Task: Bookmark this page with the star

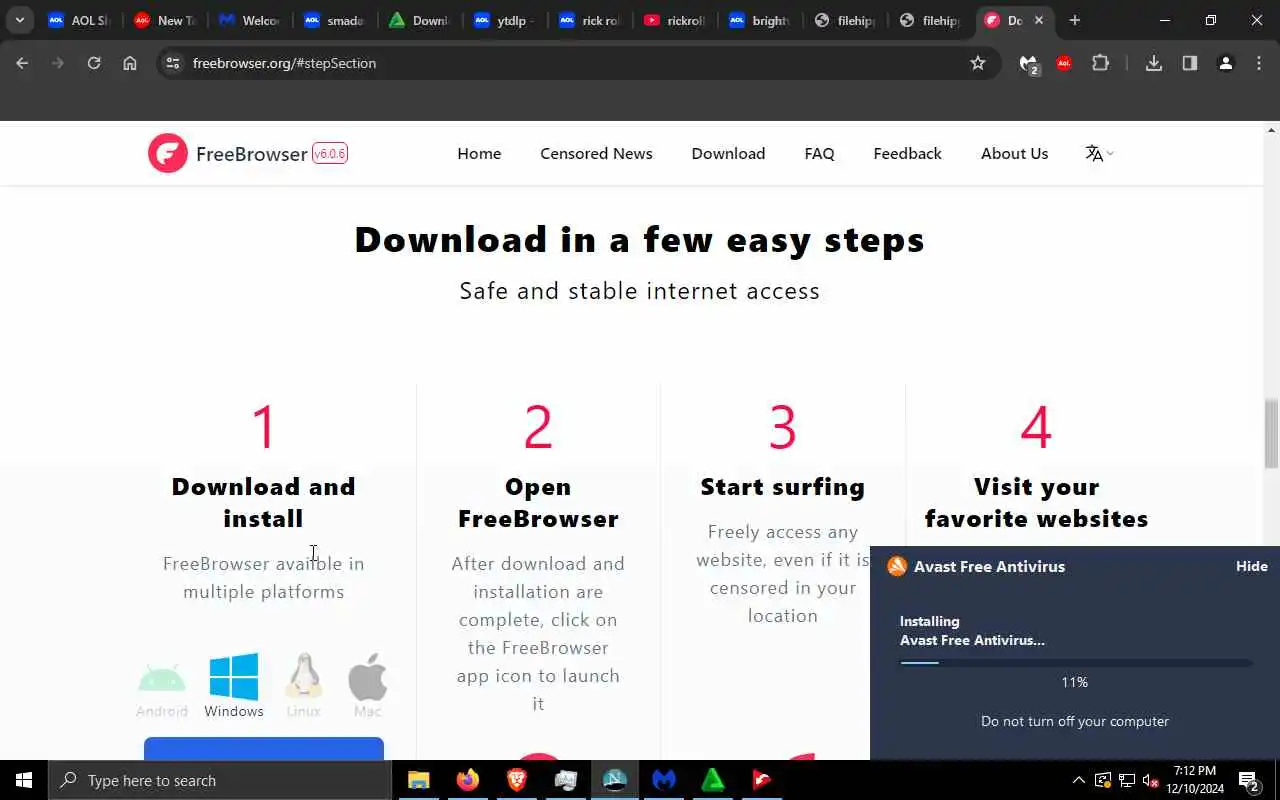Action: (978, 63)
